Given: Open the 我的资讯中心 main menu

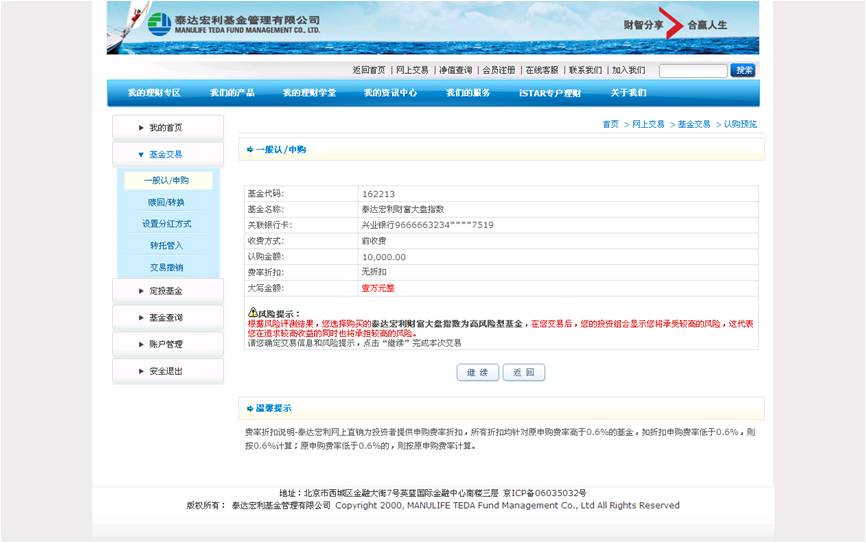Looking at the screenshot, I should coord(390,93).
